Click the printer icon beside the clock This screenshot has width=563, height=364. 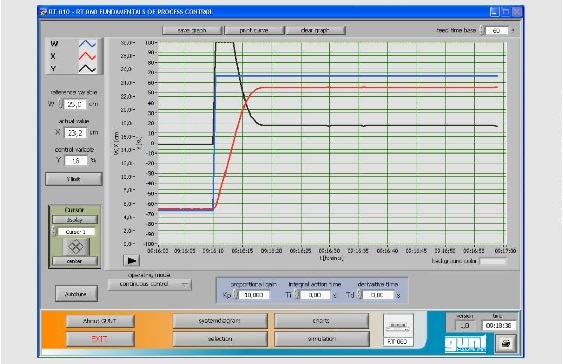pyautogui.click(x=506, y=344)
